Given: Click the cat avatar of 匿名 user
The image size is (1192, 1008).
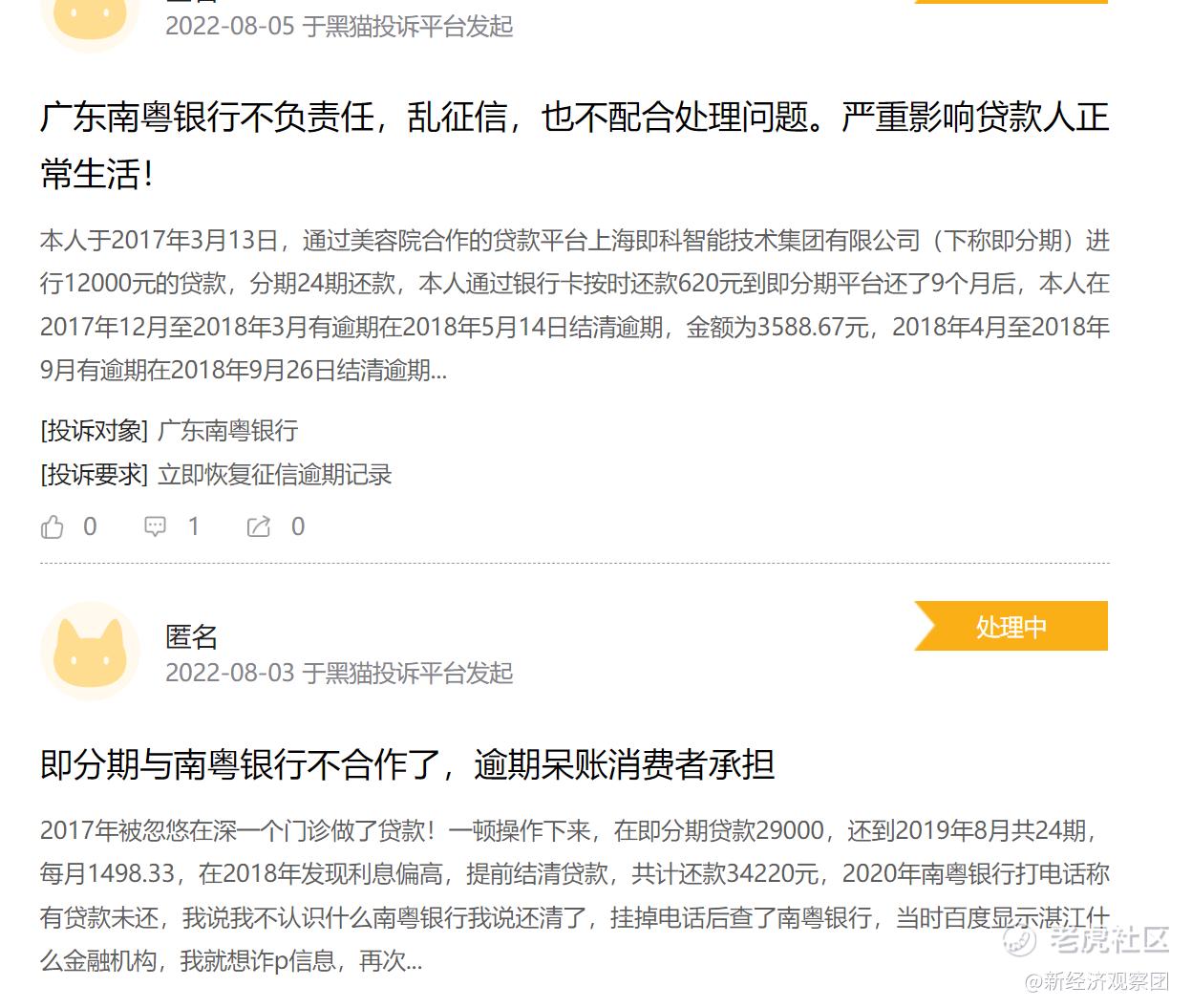Looking at the screenshot, I should [x=91, y=651].
